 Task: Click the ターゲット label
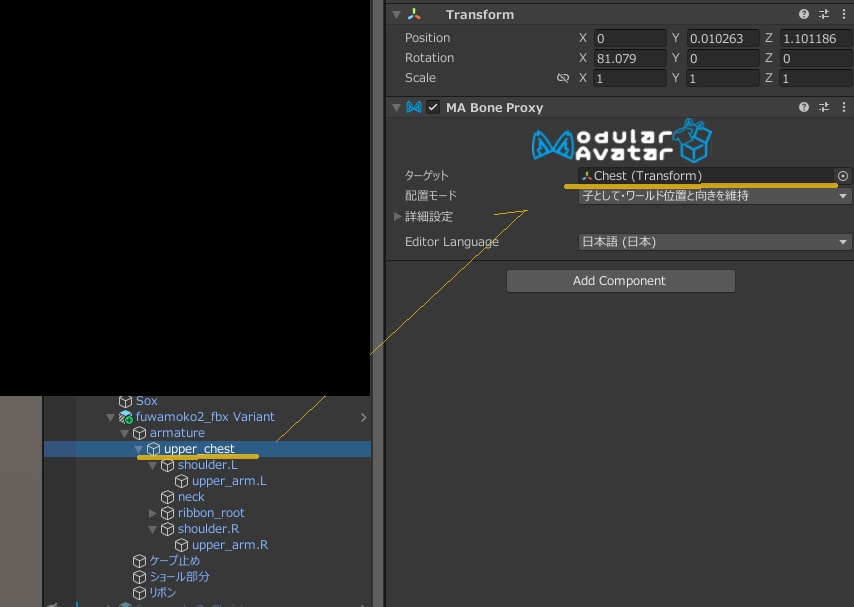(426, 175)
